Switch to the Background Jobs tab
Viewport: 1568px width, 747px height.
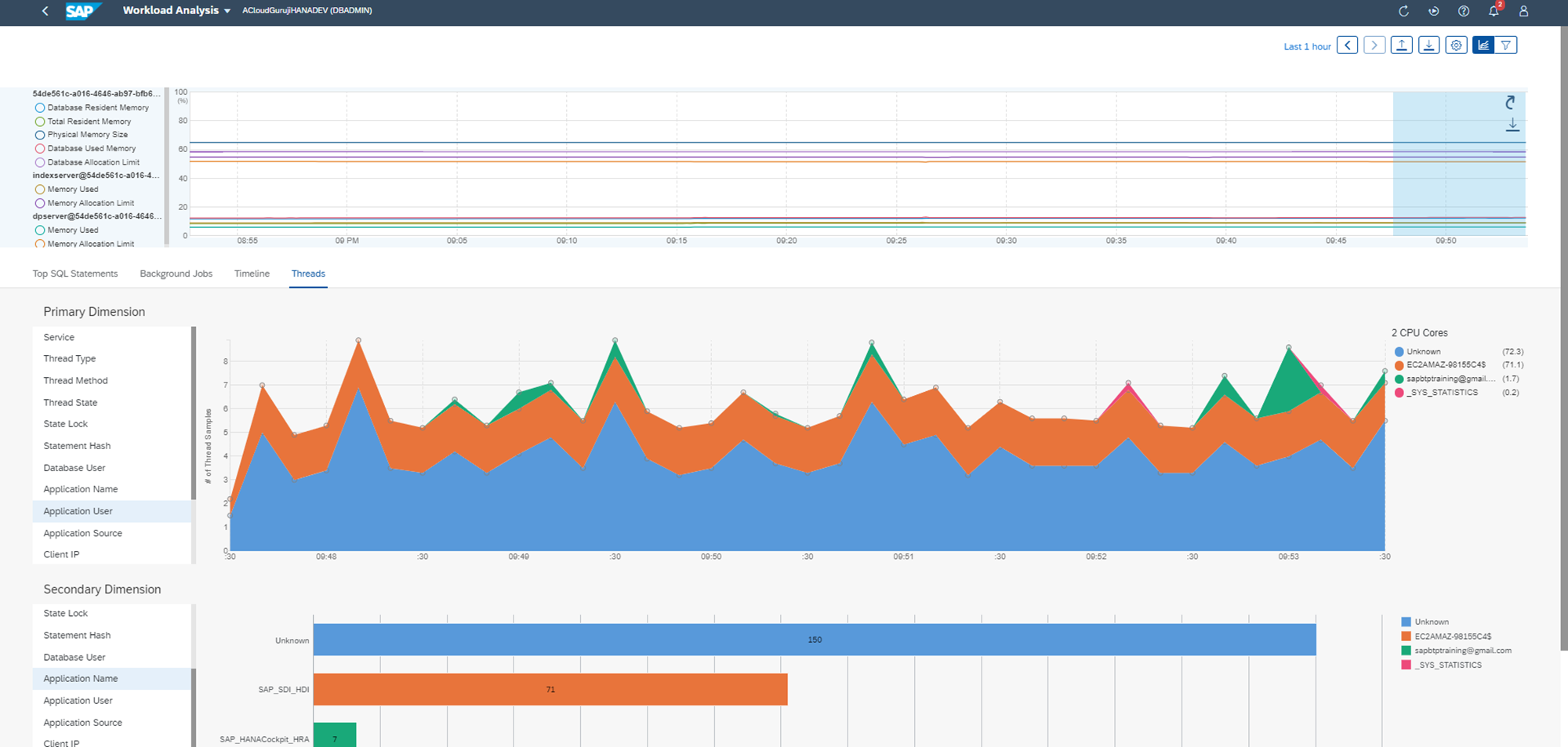pyautogui.click(x=176, y=274)
